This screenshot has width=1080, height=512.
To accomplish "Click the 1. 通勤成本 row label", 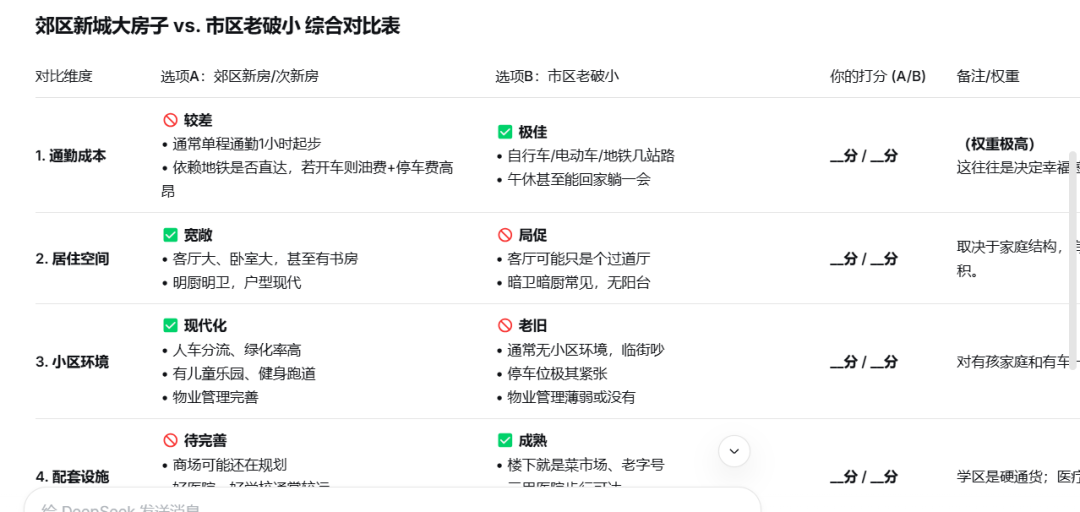I will pos(71,156).
